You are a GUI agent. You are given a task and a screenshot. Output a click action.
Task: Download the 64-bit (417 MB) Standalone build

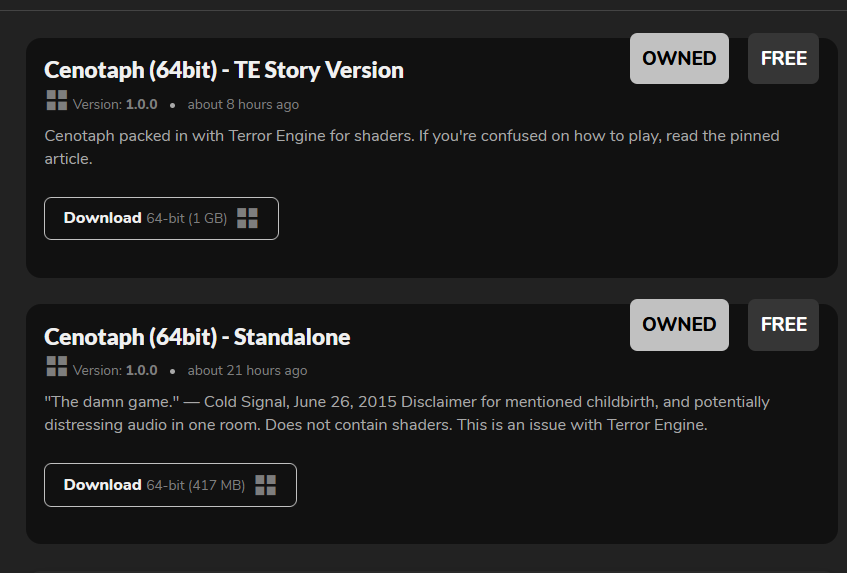click(170, 485)
